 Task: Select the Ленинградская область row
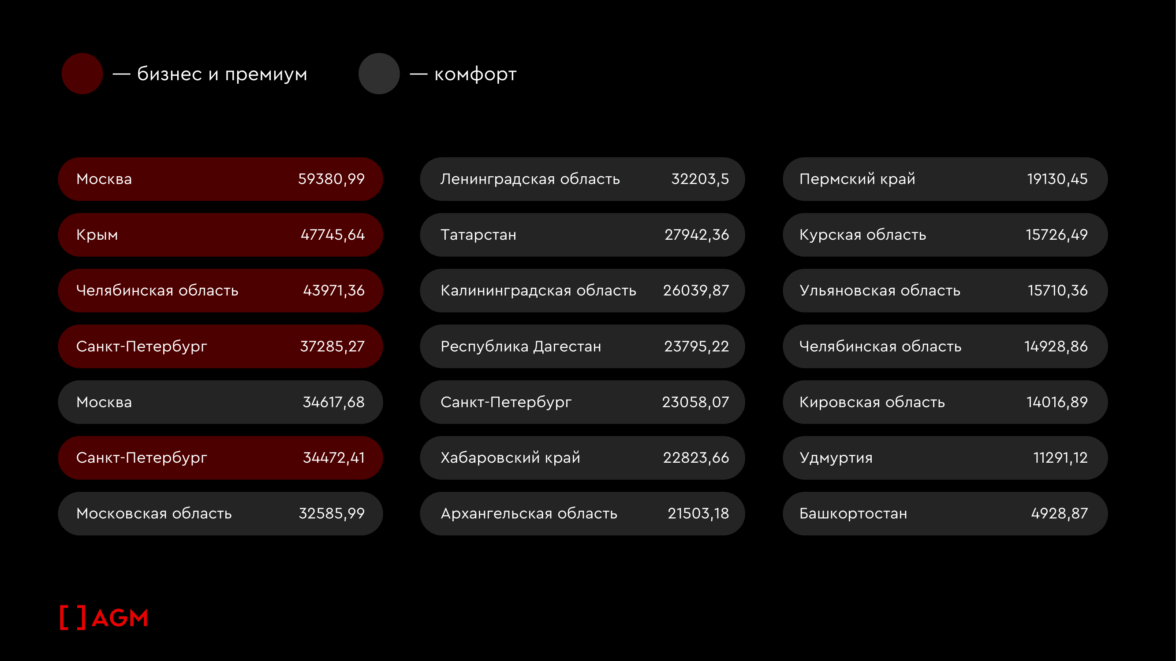coord(582,179)
